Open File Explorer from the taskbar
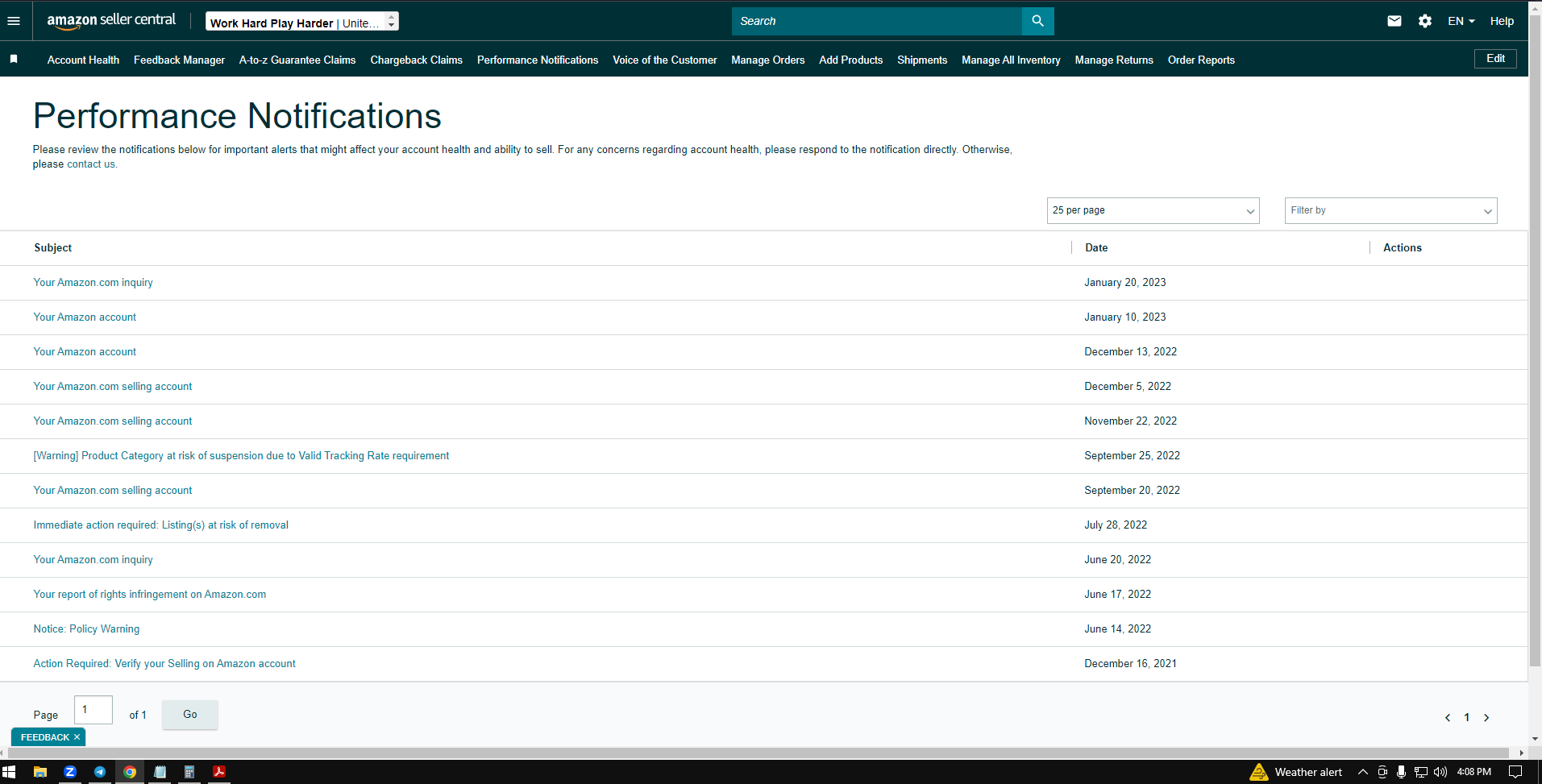Image resolution: width=1542 pixels, height=784 pixels. click(x=39, y=772)
